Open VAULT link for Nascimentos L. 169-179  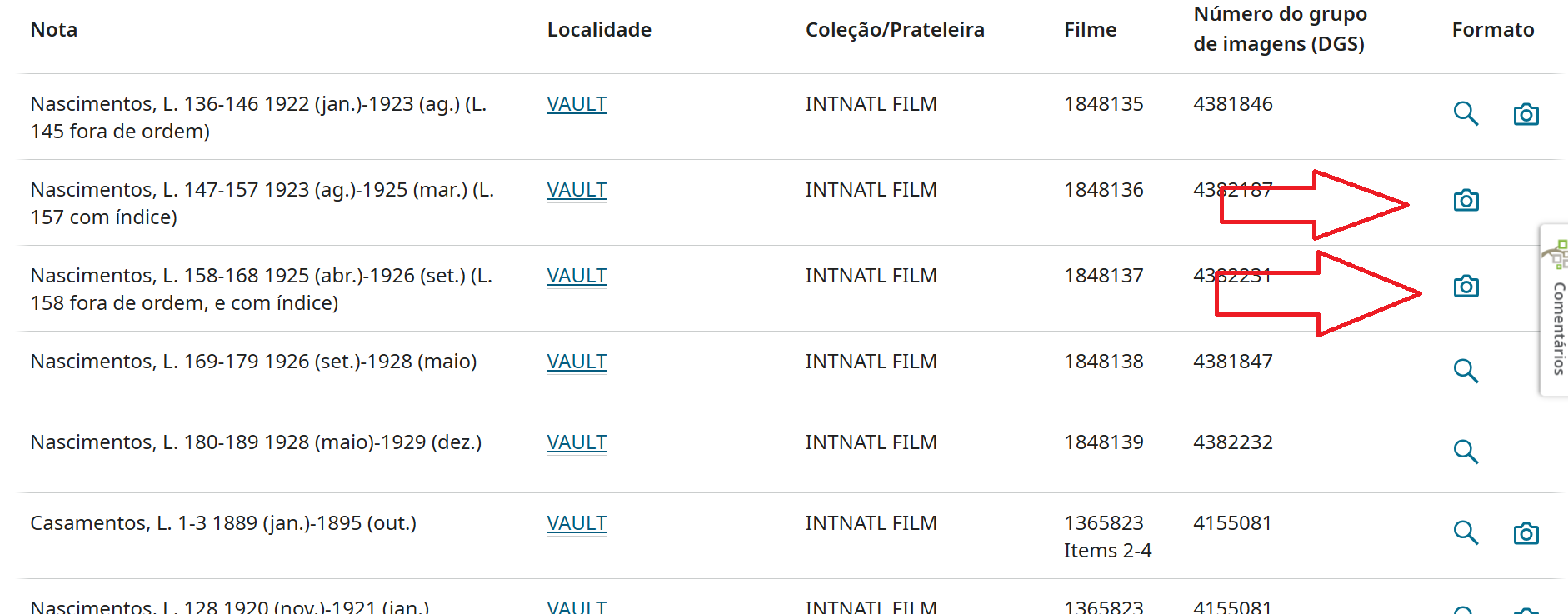(577, 362)
